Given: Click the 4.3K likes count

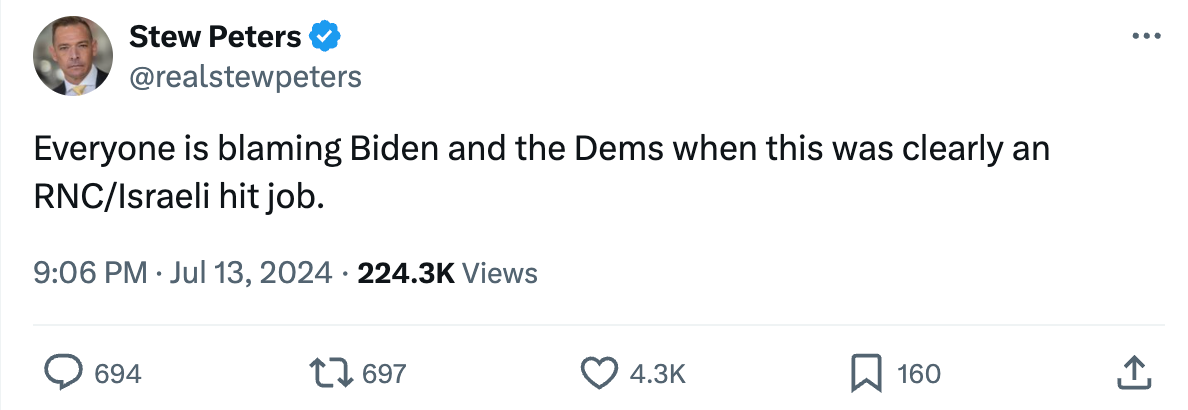Looking at the screenshot, I should 658,374.
